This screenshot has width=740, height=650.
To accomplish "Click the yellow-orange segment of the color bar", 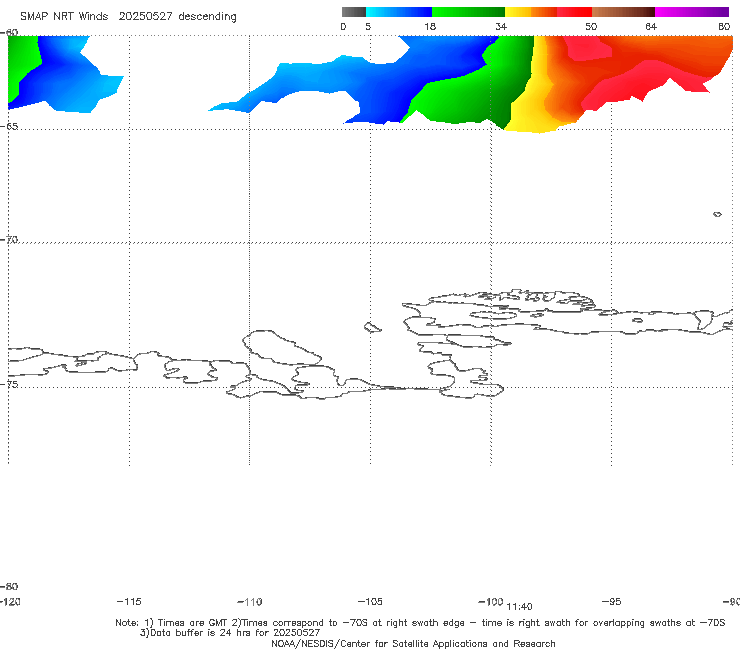I will 530,12.
